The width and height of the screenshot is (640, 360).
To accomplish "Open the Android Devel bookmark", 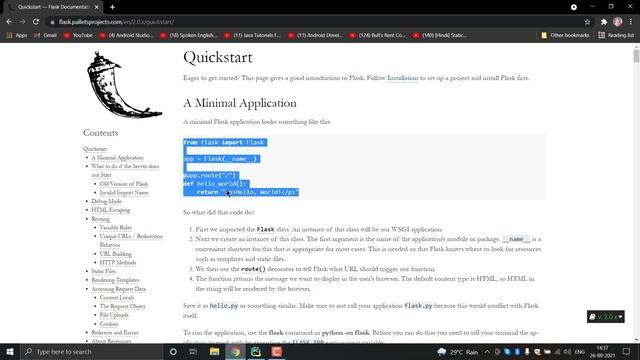I will point(316,36).
